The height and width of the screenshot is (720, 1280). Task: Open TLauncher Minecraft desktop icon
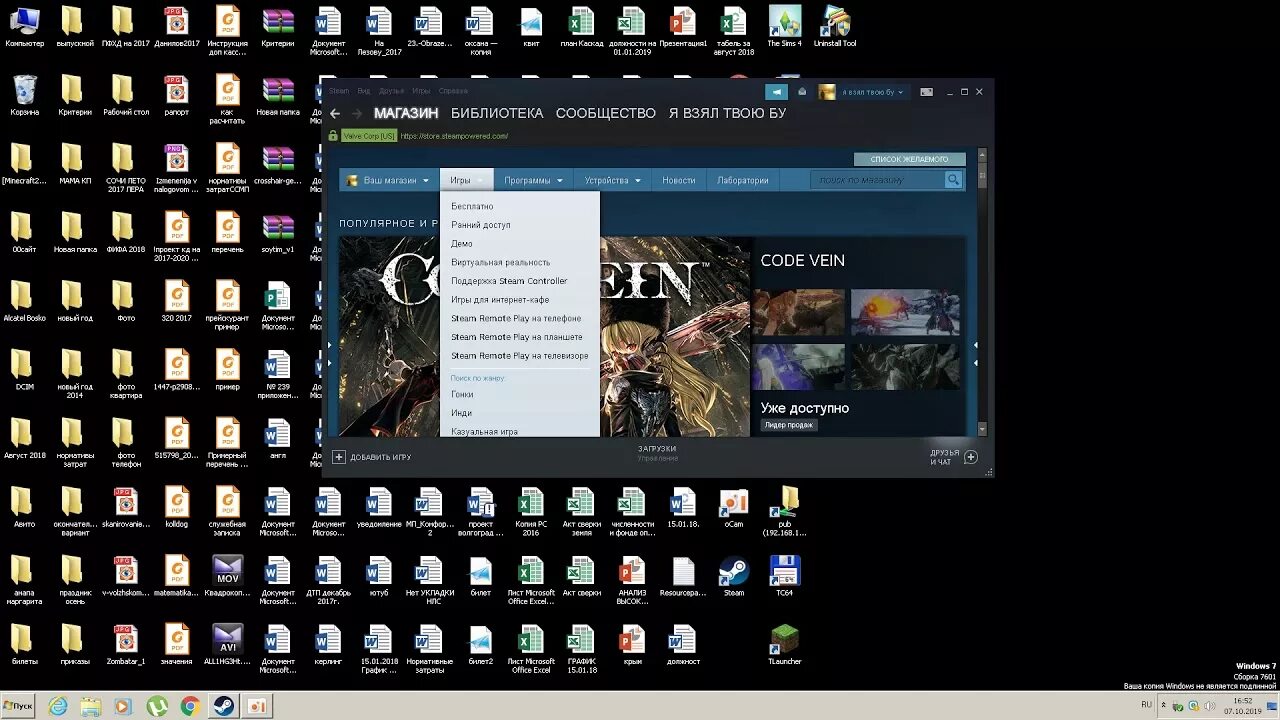[785, 645]
